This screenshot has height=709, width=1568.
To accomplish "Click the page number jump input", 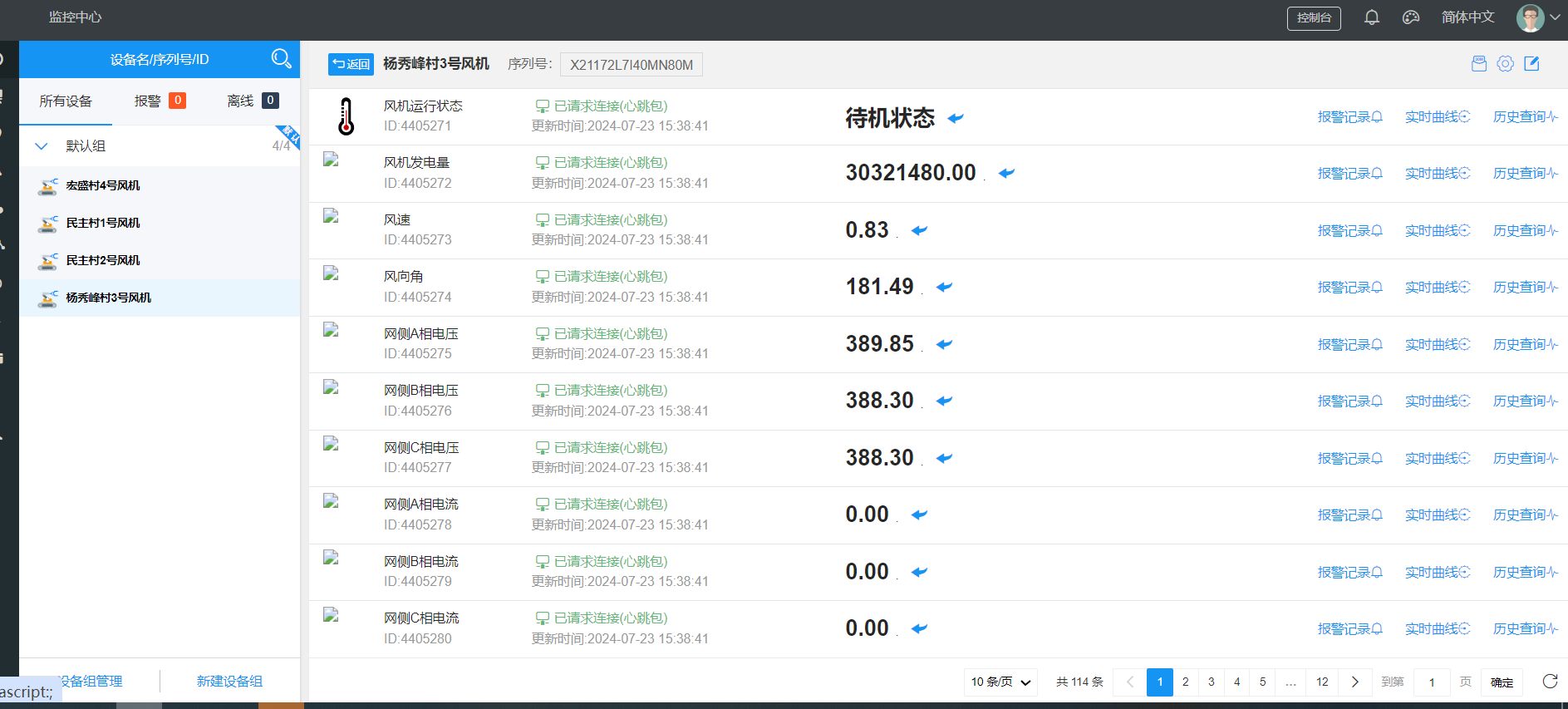I will pyautogui.click(x=1432, y=682).
